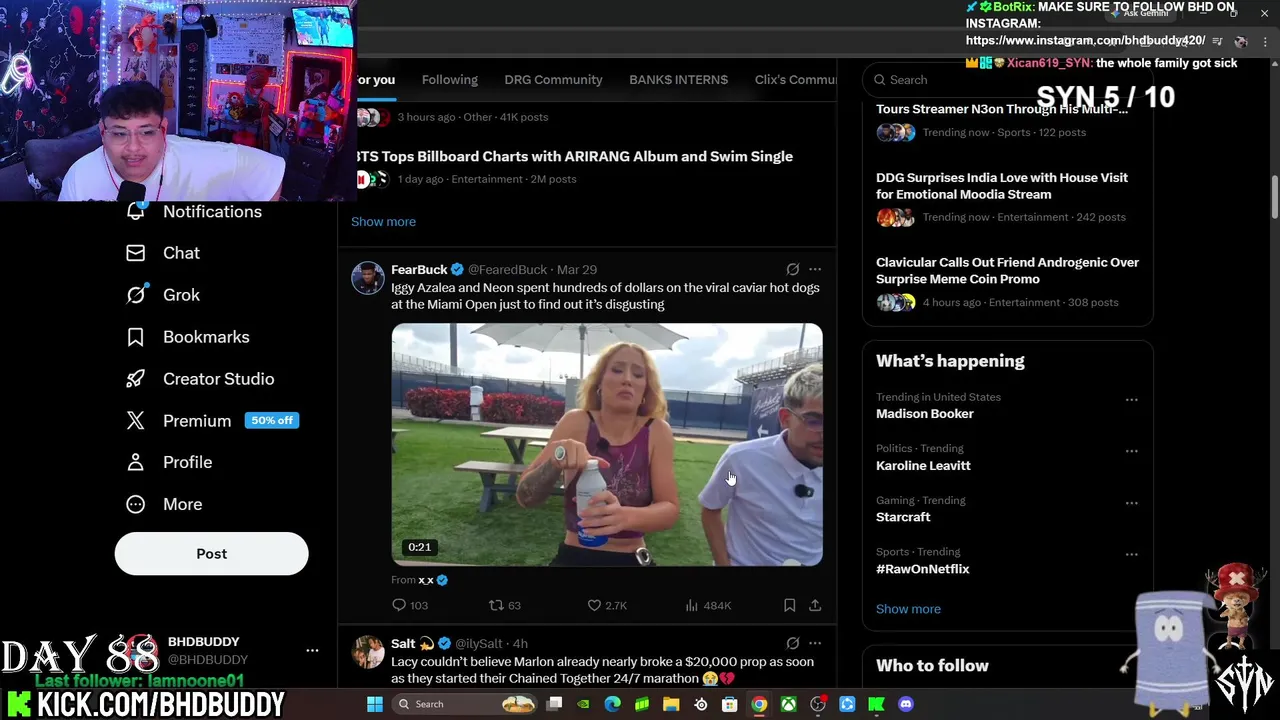Share the FearBuck post
The height and width of the screenshot is (720, 1280).
click(x=815, y=605)
